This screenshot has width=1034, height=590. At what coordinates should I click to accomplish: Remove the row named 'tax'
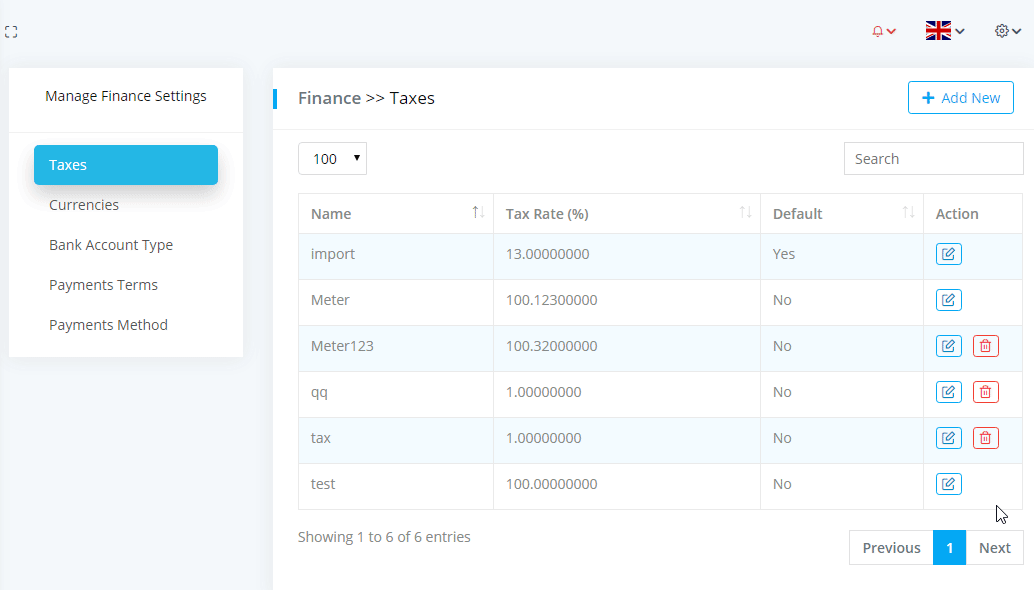pyautogui.click(x=985, y=438)
